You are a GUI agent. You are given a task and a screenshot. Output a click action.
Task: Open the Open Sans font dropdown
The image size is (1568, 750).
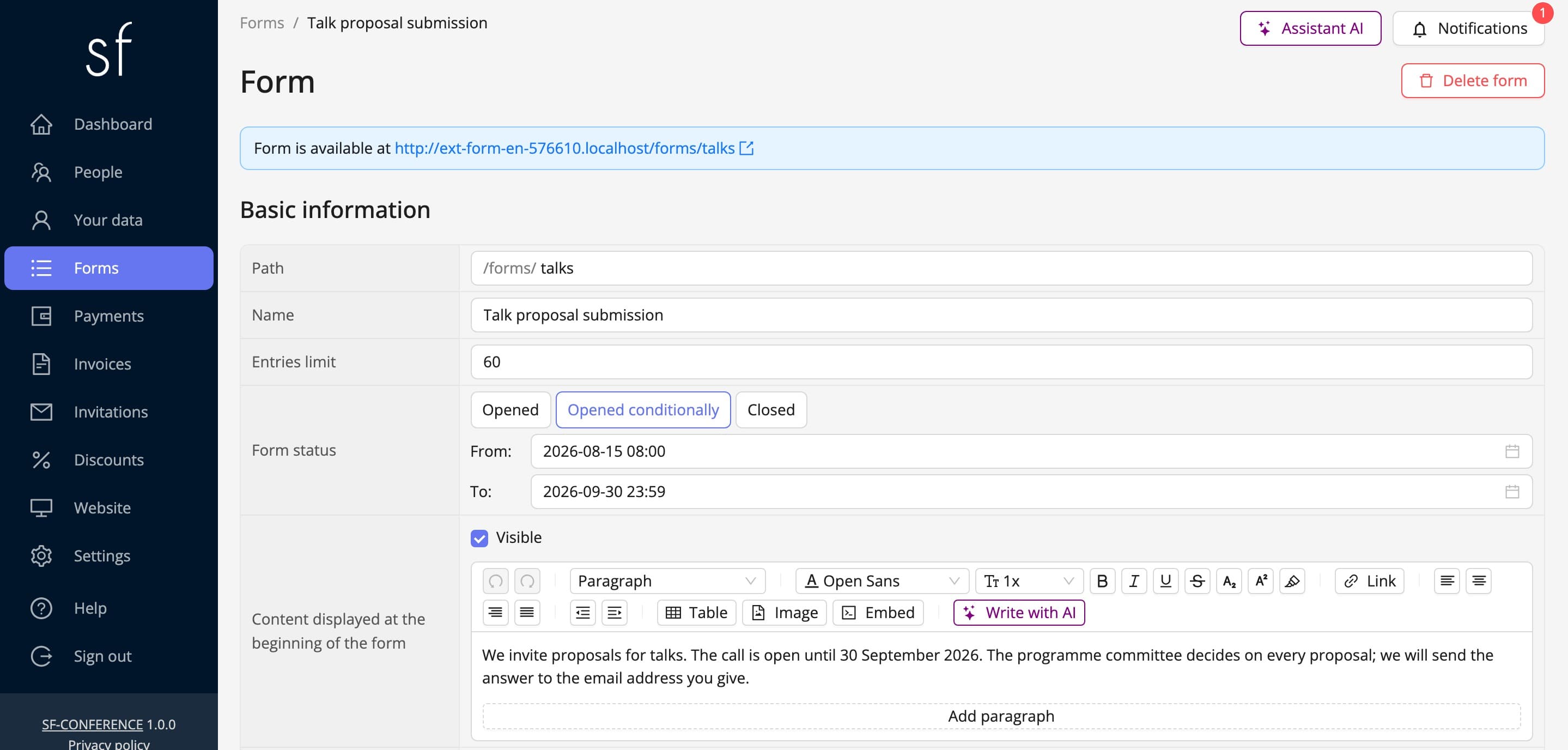[882, 581]
